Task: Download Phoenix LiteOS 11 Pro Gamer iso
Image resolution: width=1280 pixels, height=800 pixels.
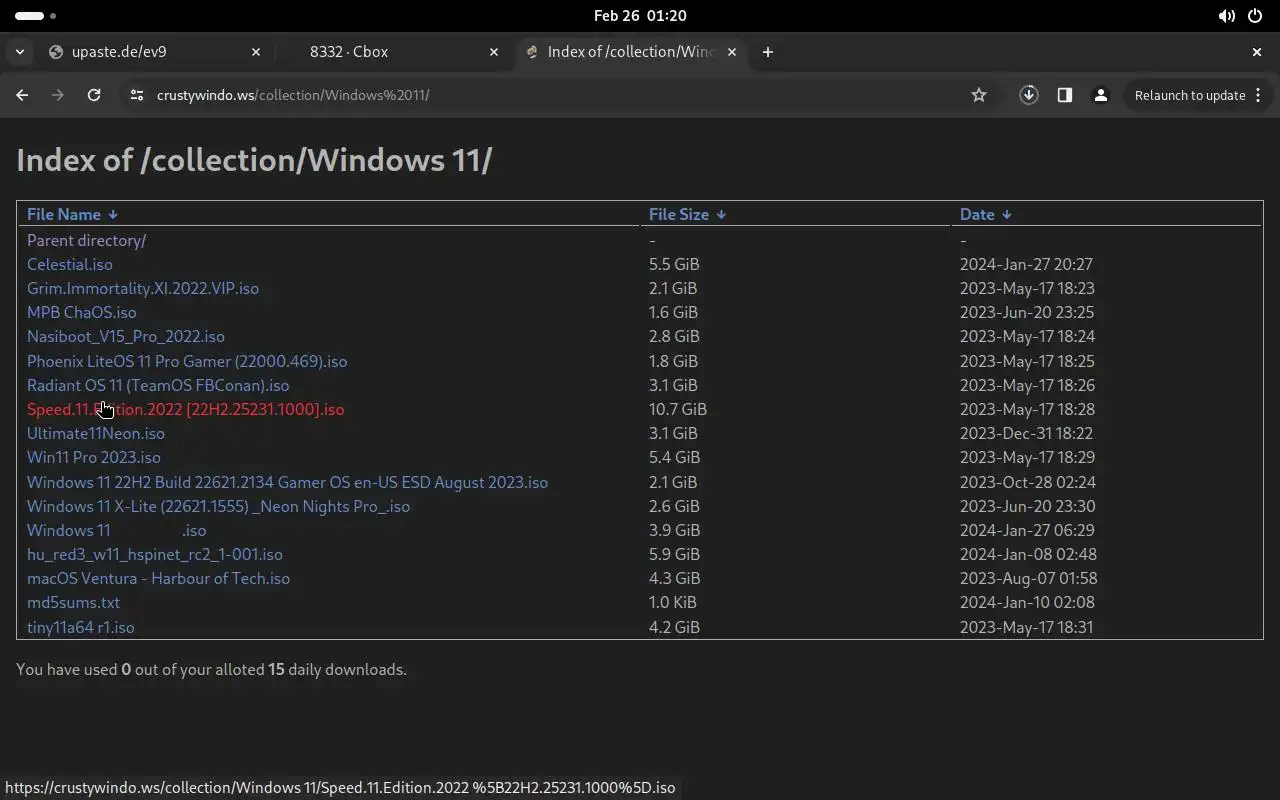Action: point(187,361)
